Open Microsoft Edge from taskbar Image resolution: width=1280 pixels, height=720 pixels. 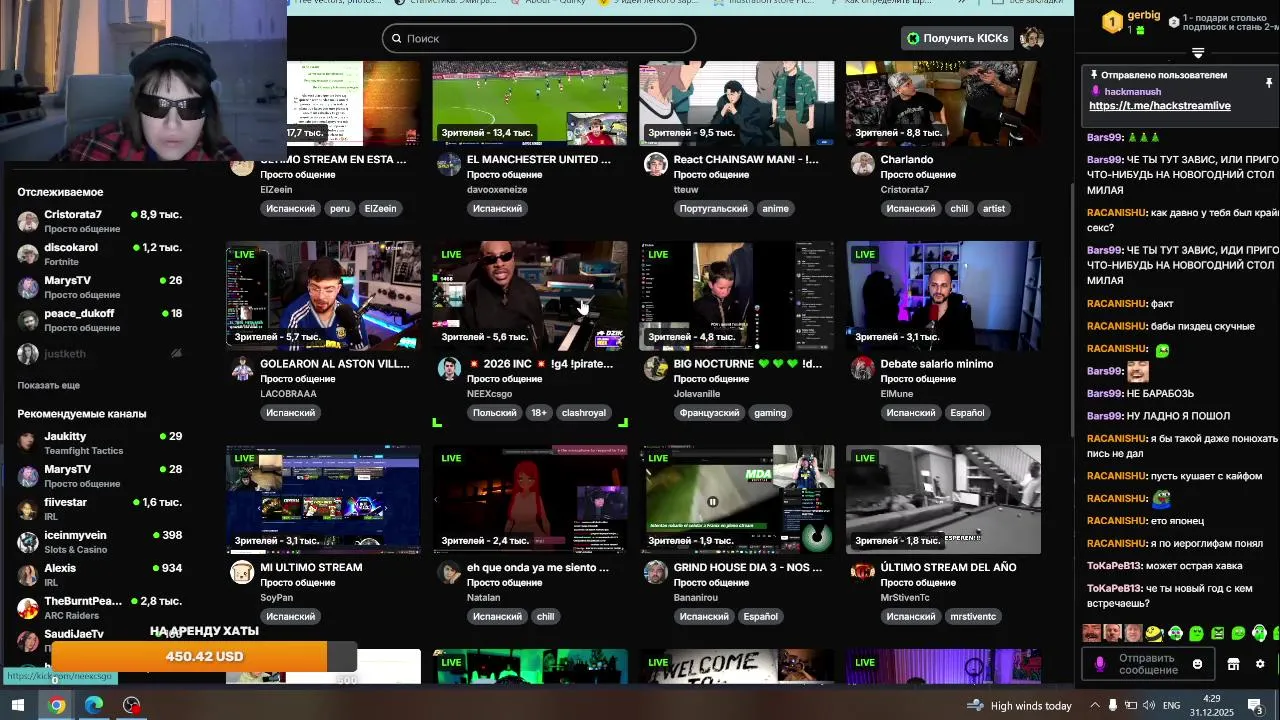94,705
